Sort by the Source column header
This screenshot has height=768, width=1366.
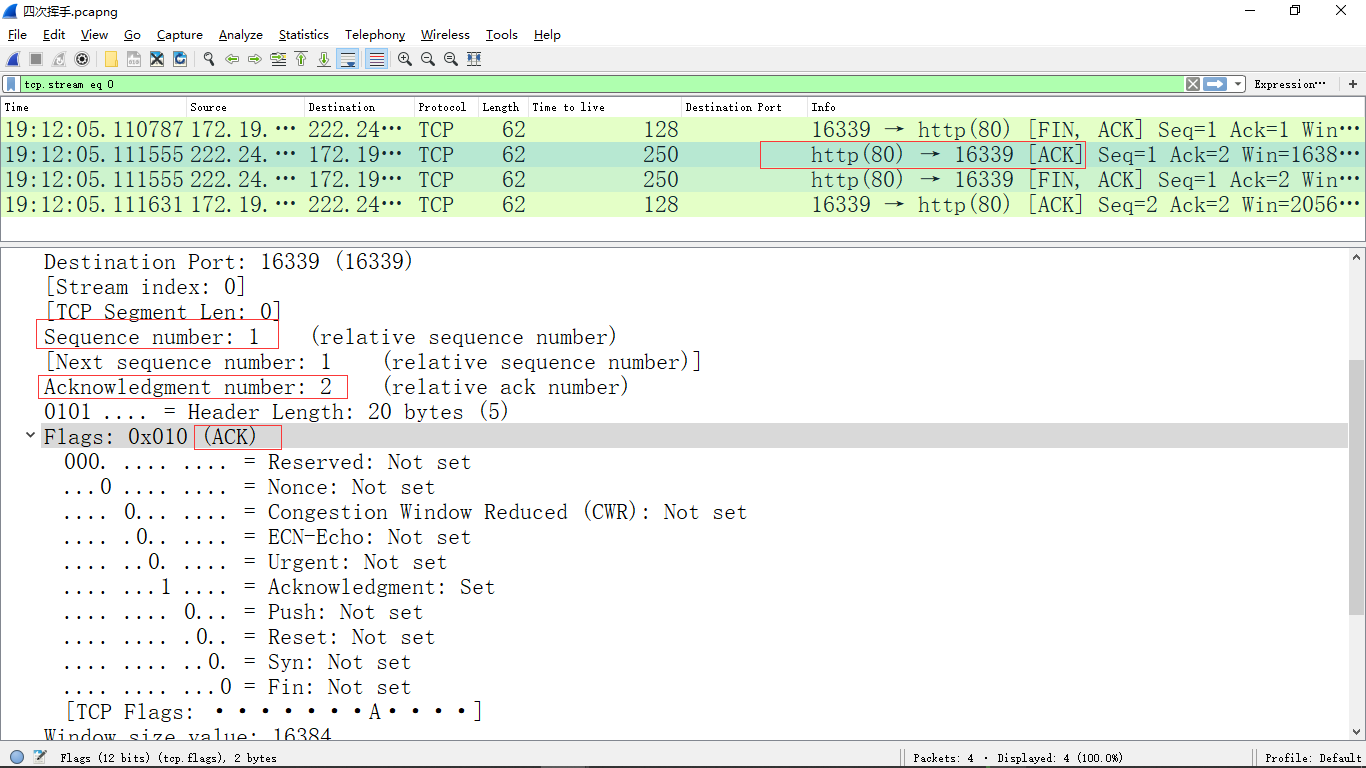tap(246, 107)
